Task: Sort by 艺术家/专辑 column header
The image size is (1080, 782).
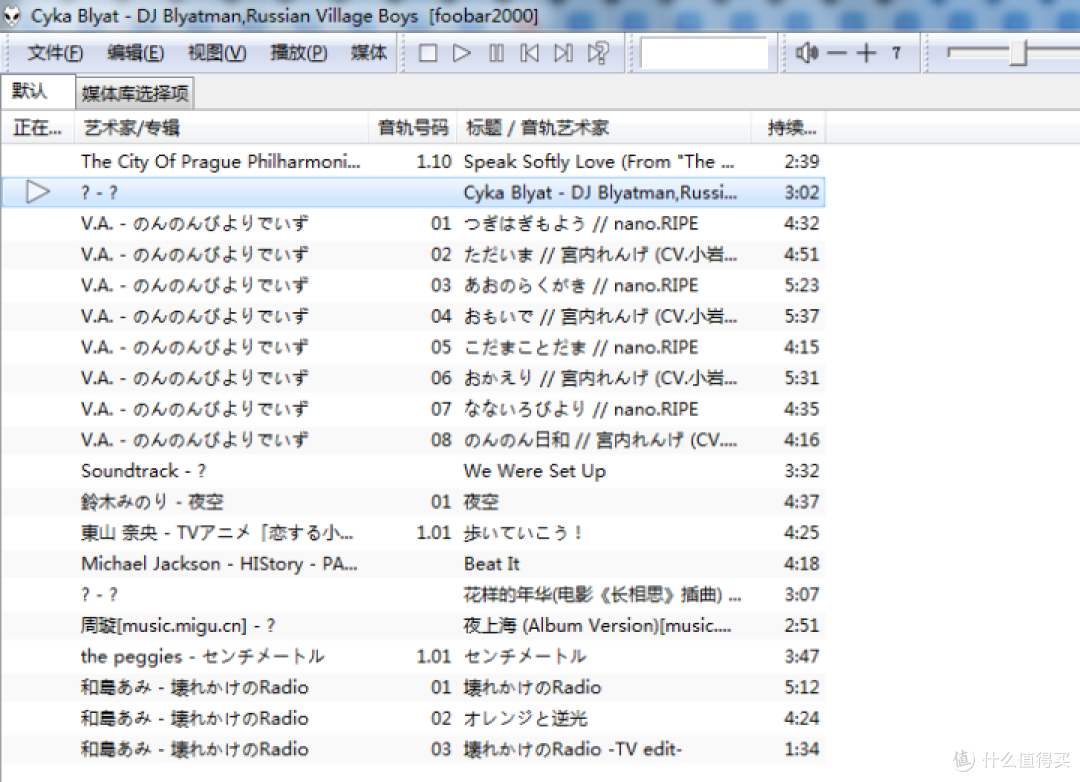Action: (x=220, y=127)
